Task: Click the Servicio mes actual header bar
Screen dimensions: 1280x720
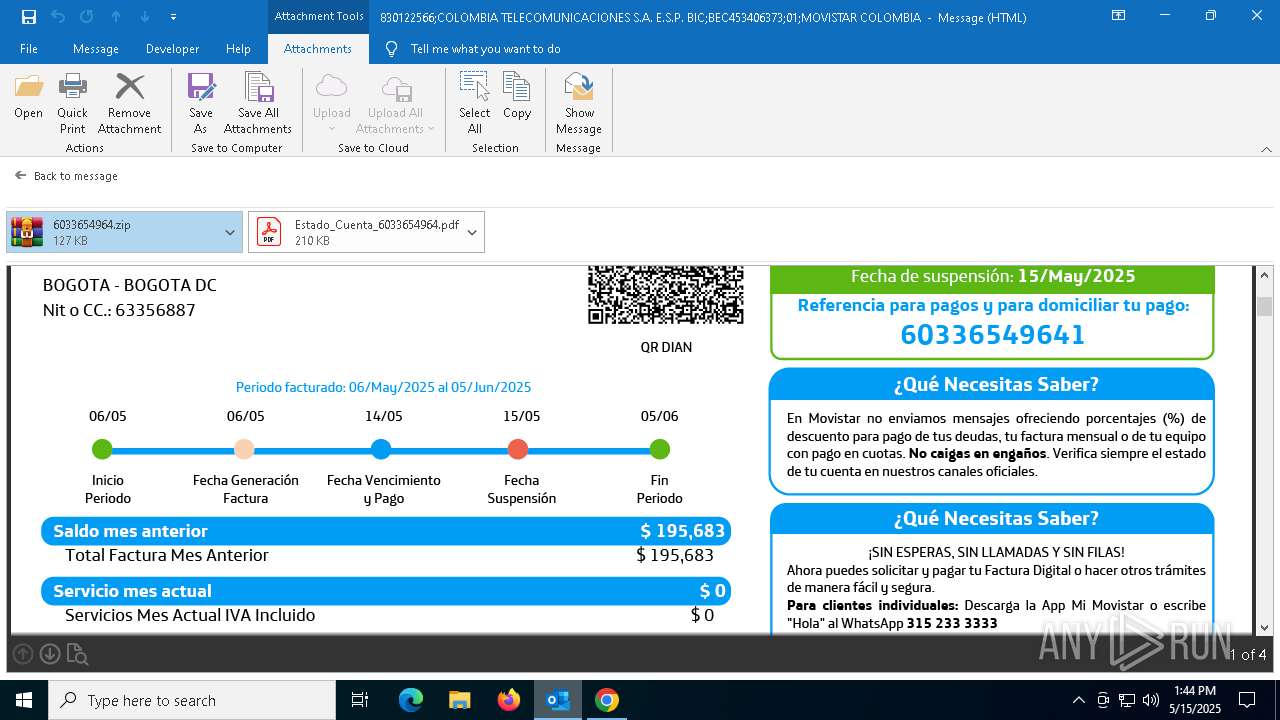Action: click(386, 591)
